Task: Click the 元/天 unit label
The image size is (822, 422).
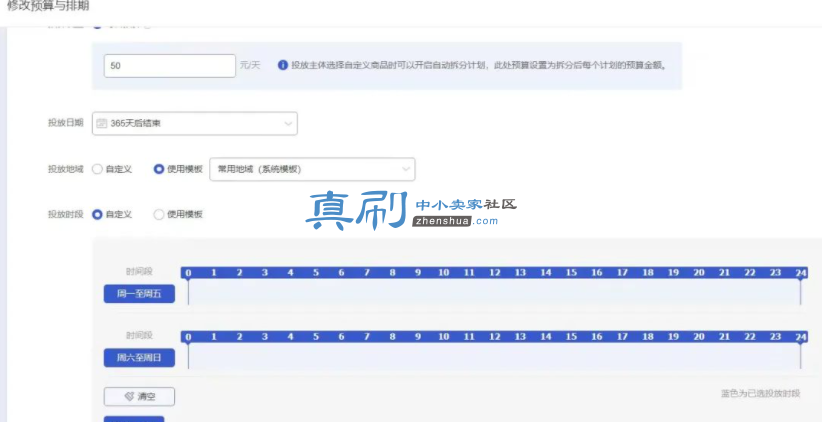Action: click(250, 66)
